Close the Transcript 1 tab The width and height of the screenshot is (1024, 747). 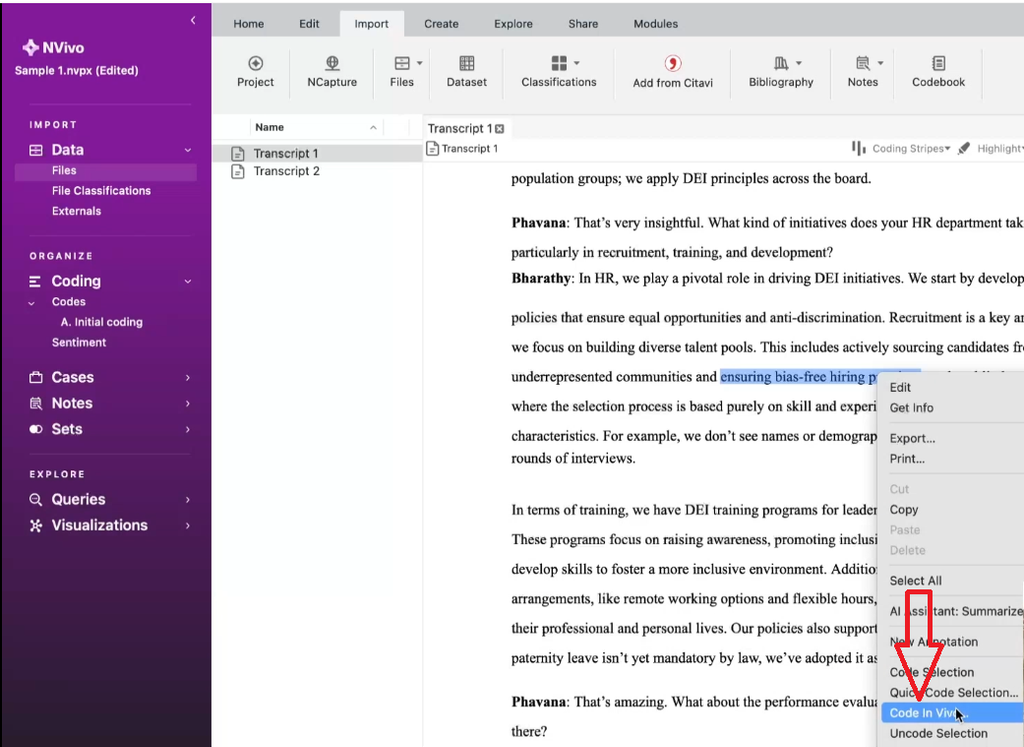[500, 129]
